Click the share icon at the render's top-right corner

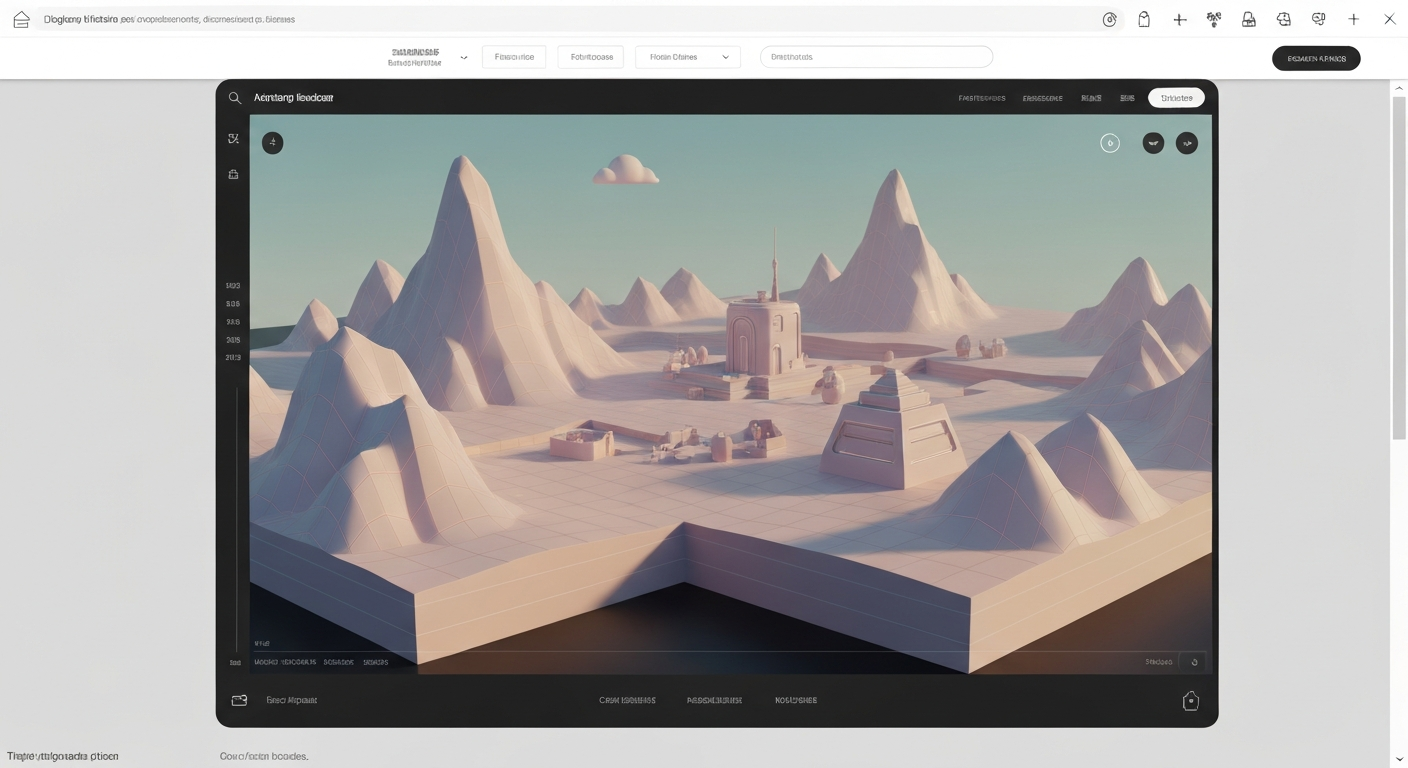click(1187, 143)
